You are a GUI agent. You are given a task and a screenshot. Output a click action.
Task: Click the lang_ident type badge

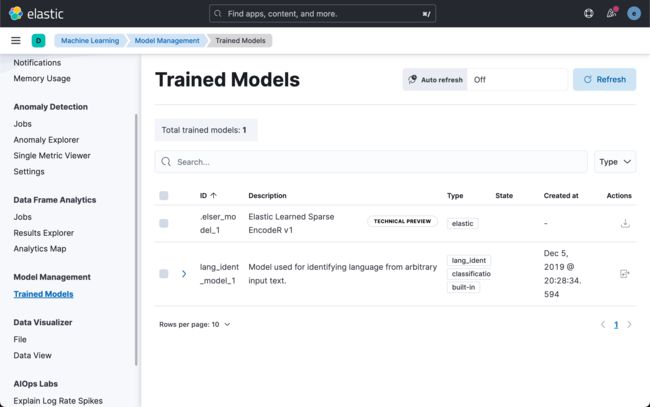pyautogui.click(x=468, y=260)
